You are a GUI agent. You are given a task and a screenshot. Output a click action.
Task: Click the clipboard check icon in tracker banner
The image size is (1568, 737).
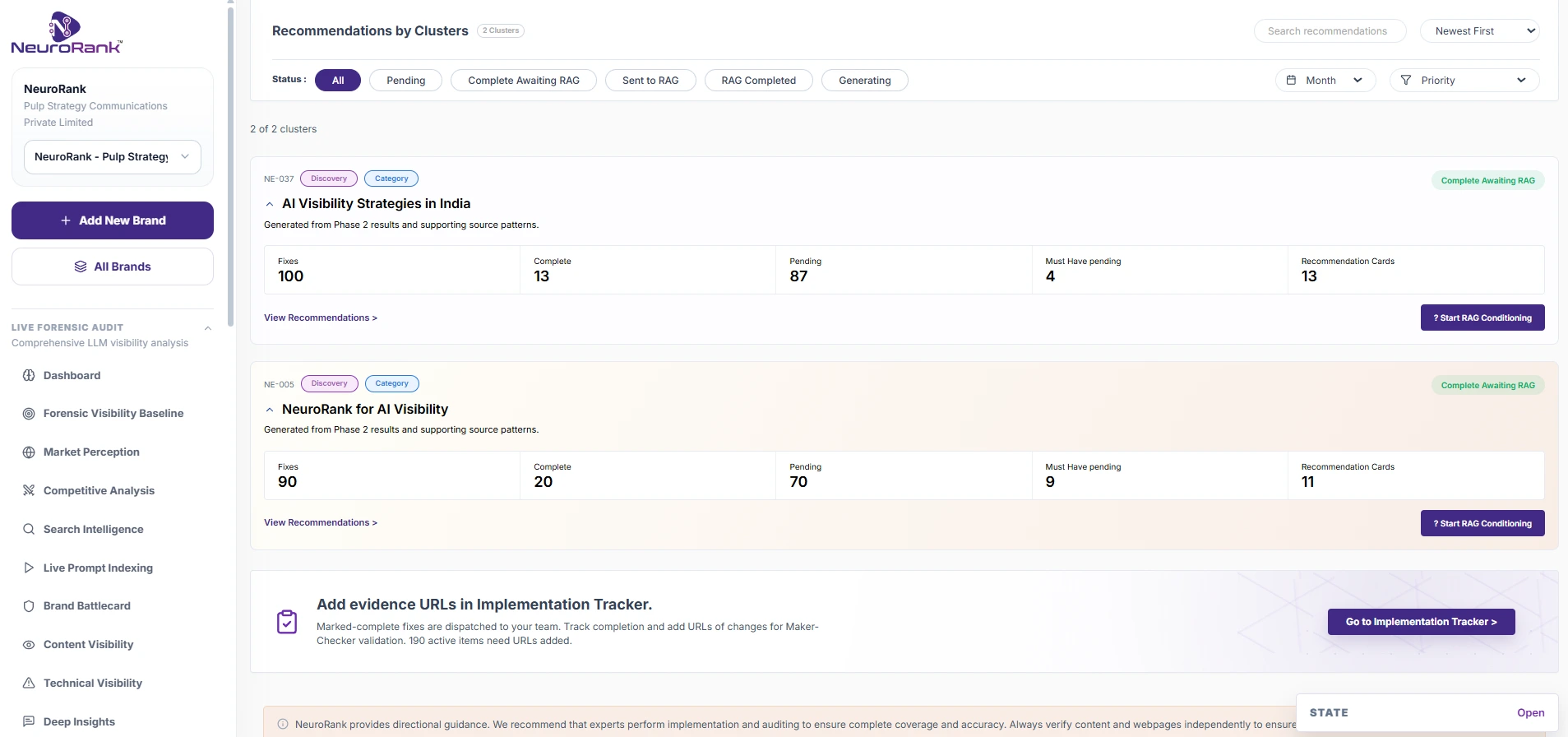[287, 622]
